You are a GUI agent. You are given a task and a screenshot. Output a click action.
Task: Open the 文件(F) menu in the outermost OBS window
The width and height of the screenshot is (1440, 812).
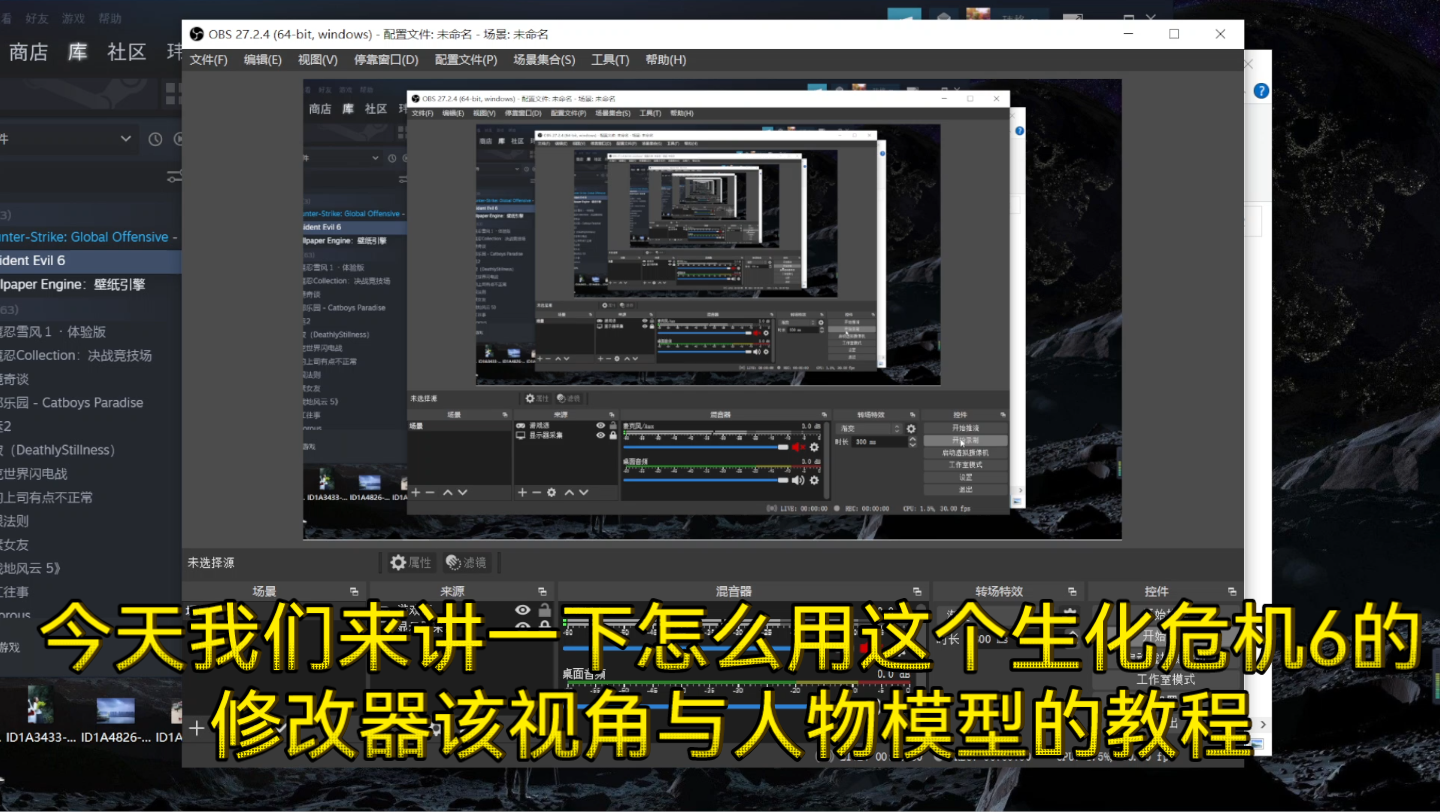pyautogui.click(x=209, y=60)
